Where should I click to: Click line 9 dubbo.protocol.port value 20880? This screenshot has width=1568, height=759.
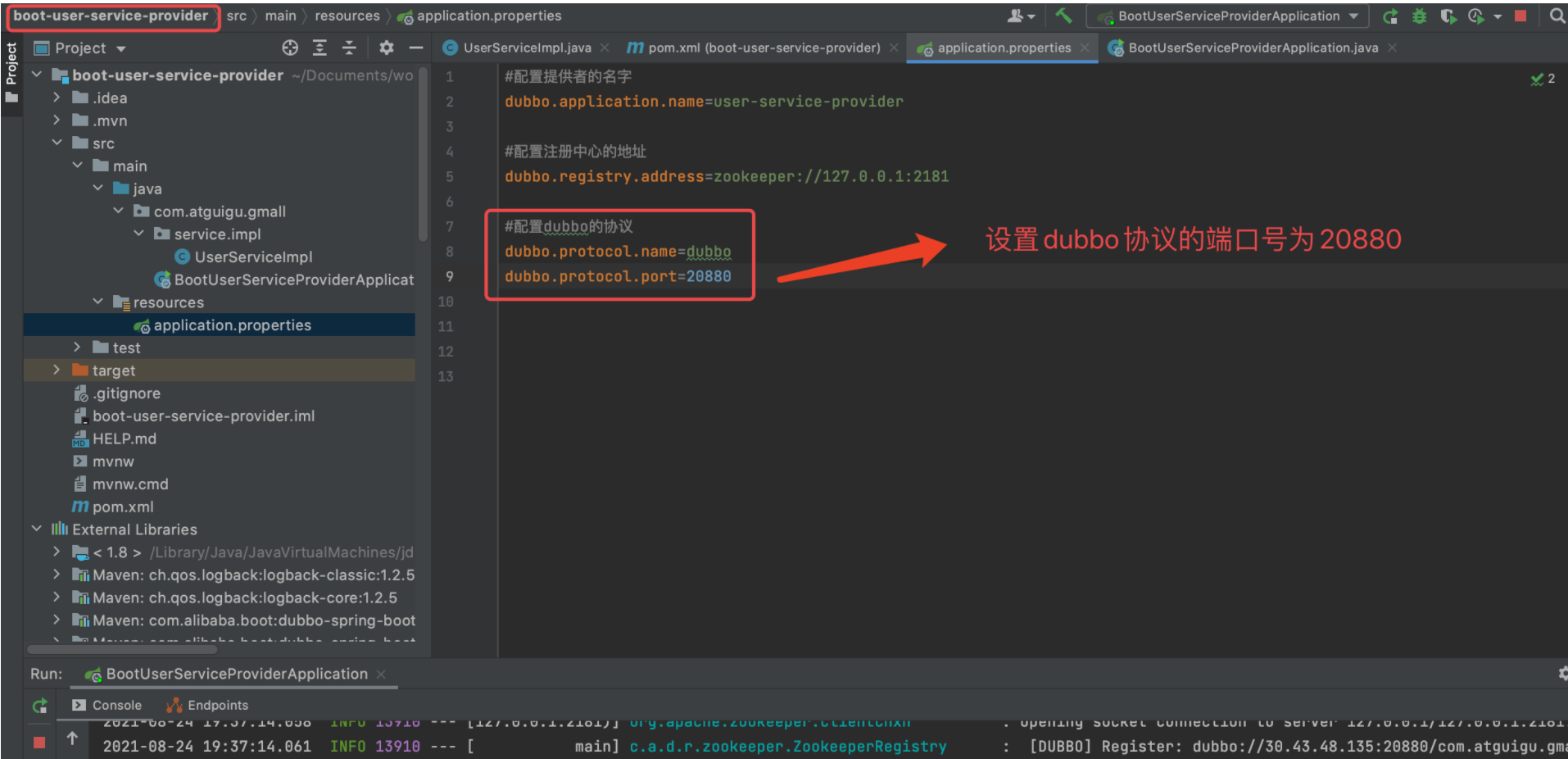click(x=709, y=276)
